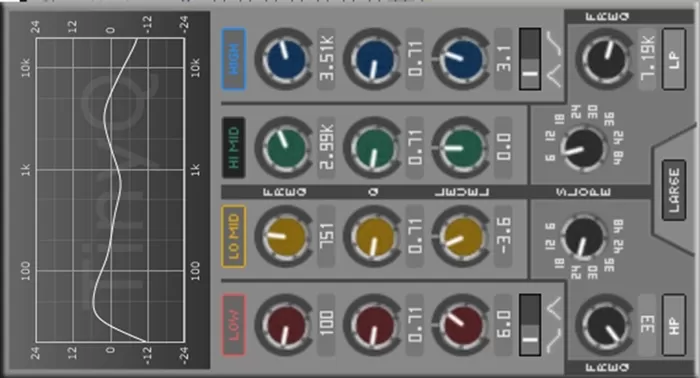The width and height of the screenshot is (700, 378).
Task: Toggle the HI MID band button
Action: (233, 148)
